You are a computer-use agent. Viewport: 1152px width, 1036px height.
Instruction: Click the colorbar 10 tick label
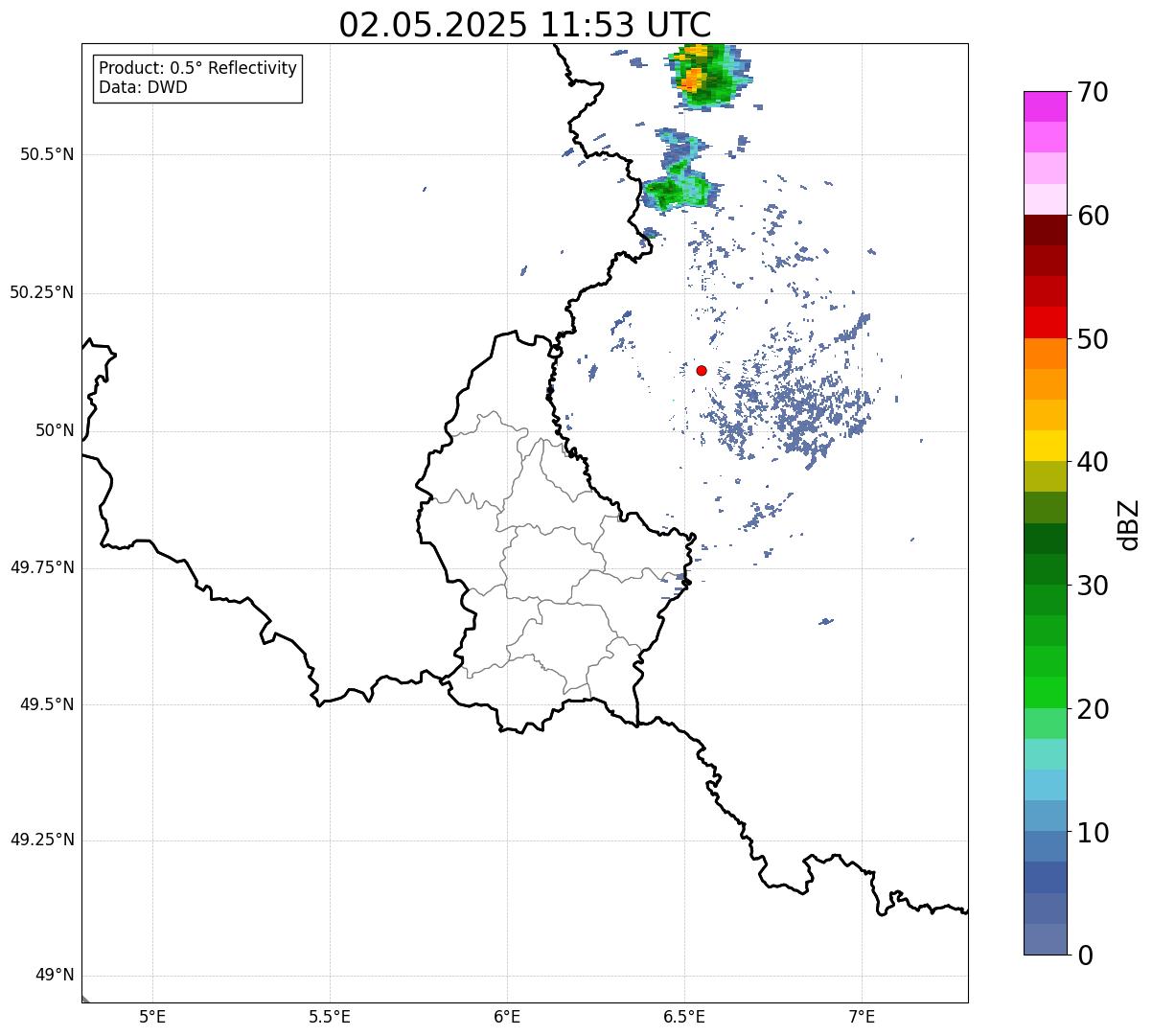point(1094,832)
